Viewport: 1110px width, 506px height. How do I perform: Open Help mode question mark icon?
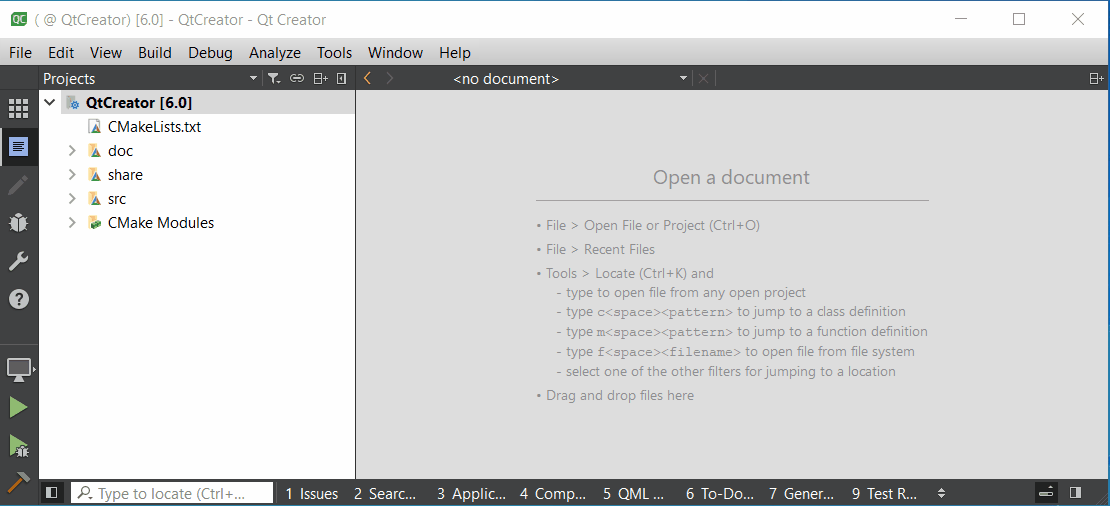point(18,299)
